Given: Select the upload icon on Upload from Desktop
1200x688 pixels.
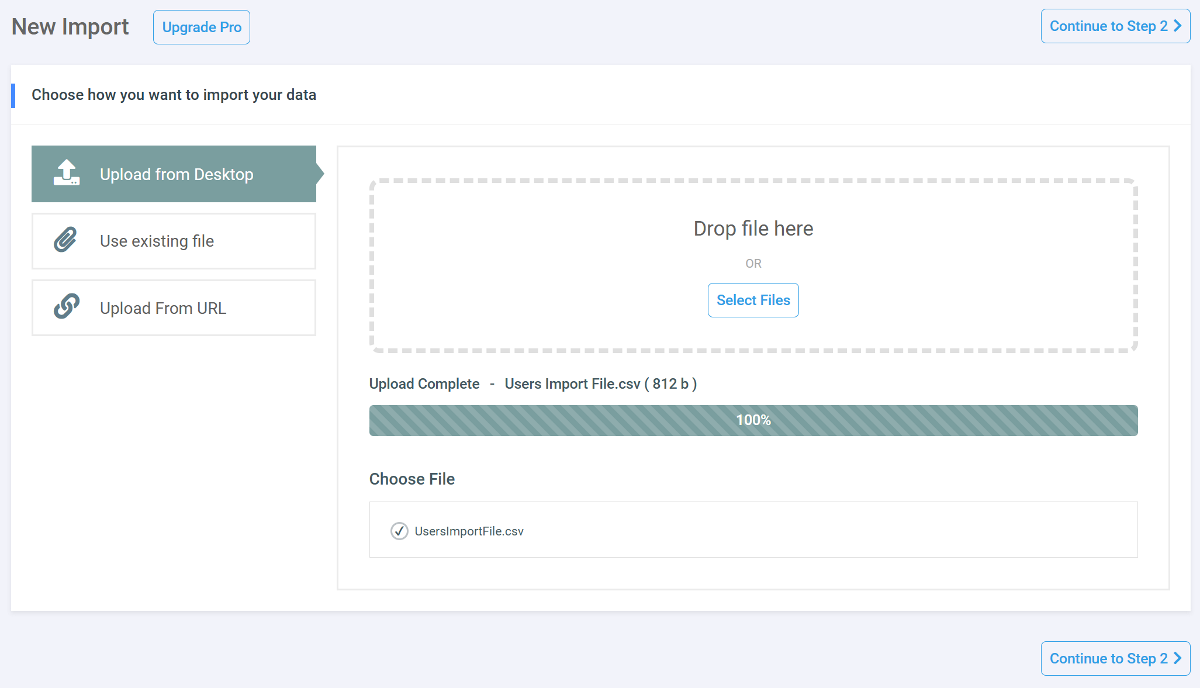Looking at the screenshot, I should coord(66,173).
